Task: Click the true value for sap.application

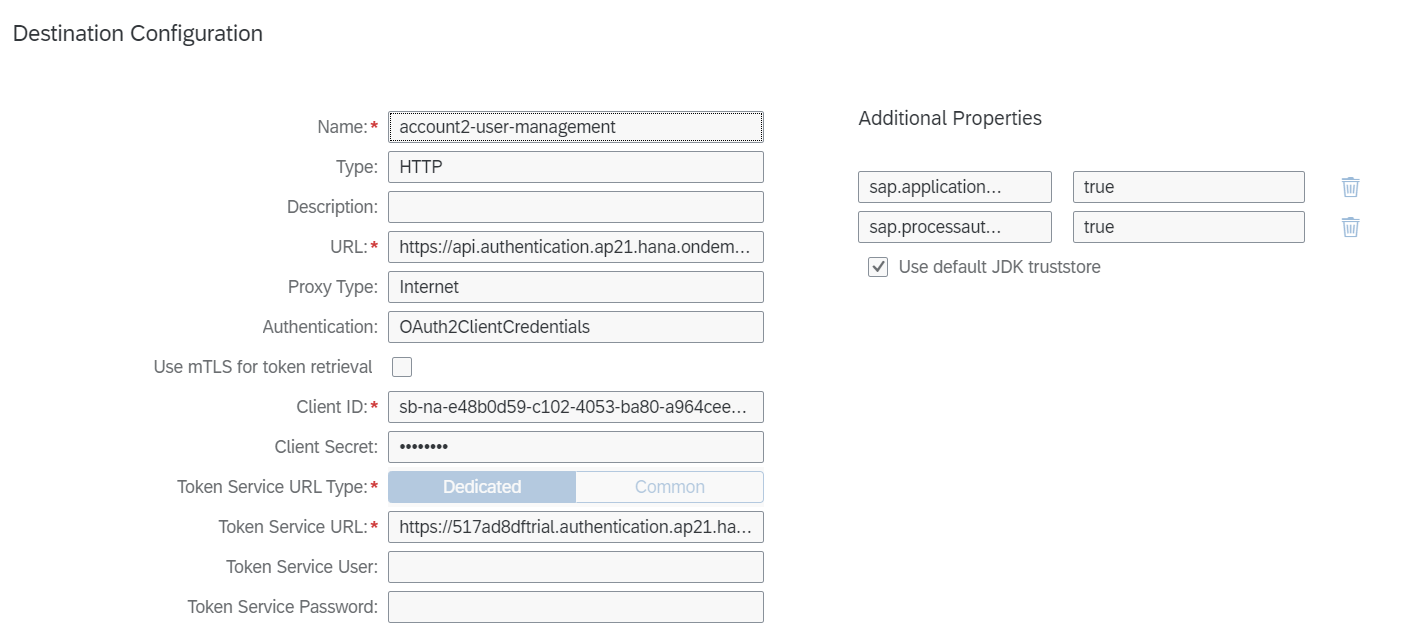Action: [x=1188, y=187]
